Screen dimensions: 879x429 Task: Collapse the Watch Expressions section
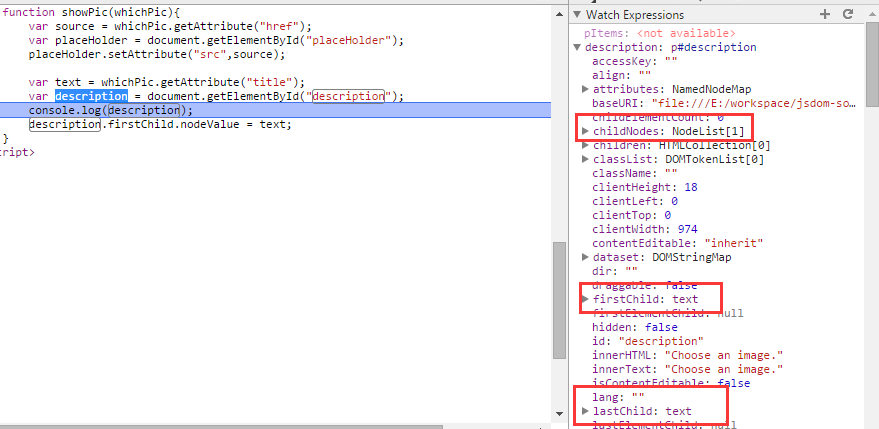coord(577,15)
